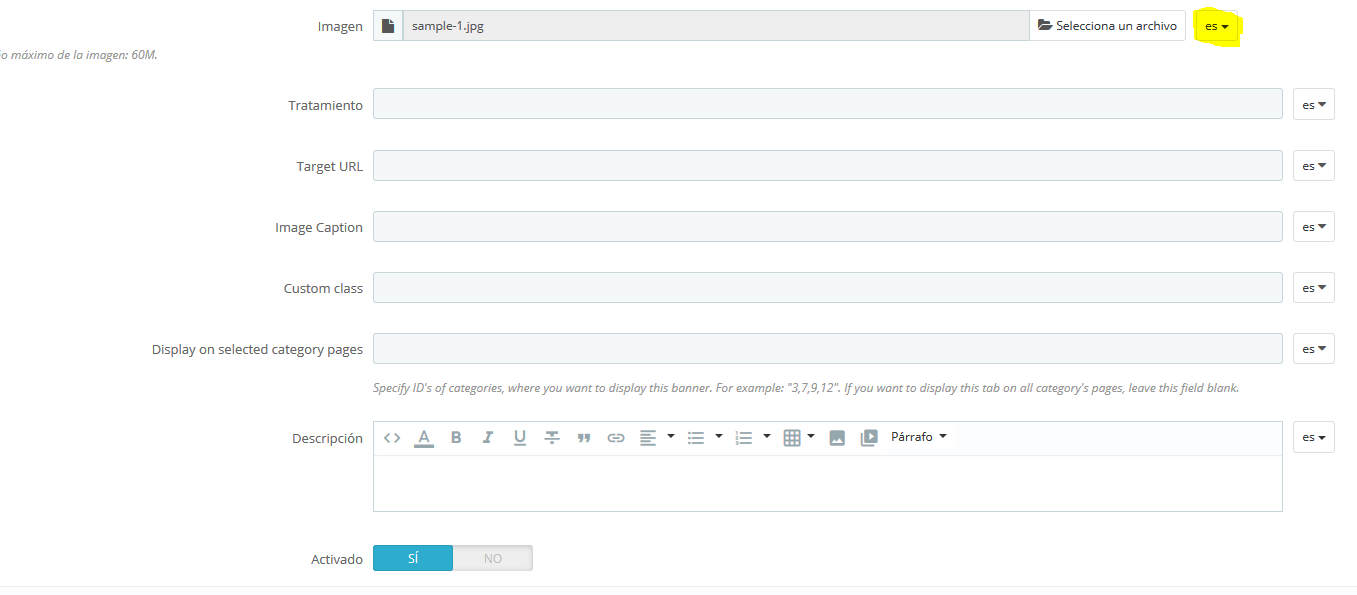Insert an image in the editor
The height and width of the screenshot is (595, 1357).
(838, 438)
